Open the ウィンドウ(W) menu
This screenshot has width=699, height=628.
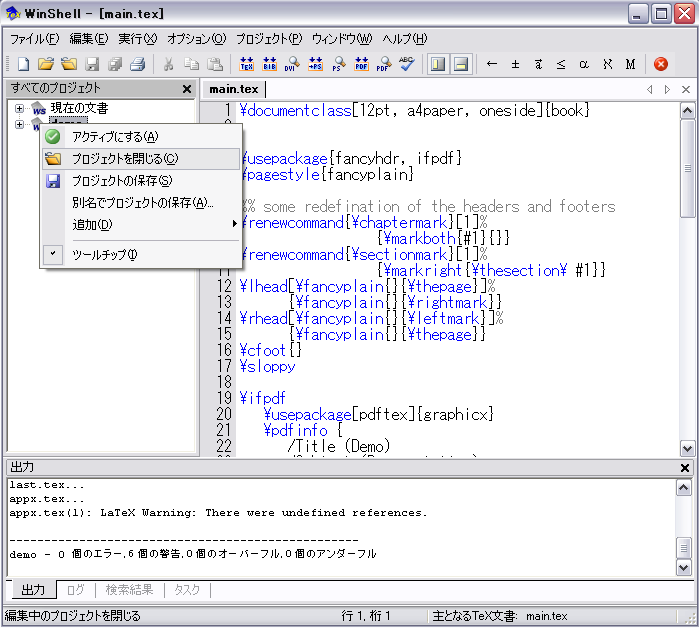click(x=342, y=39)
